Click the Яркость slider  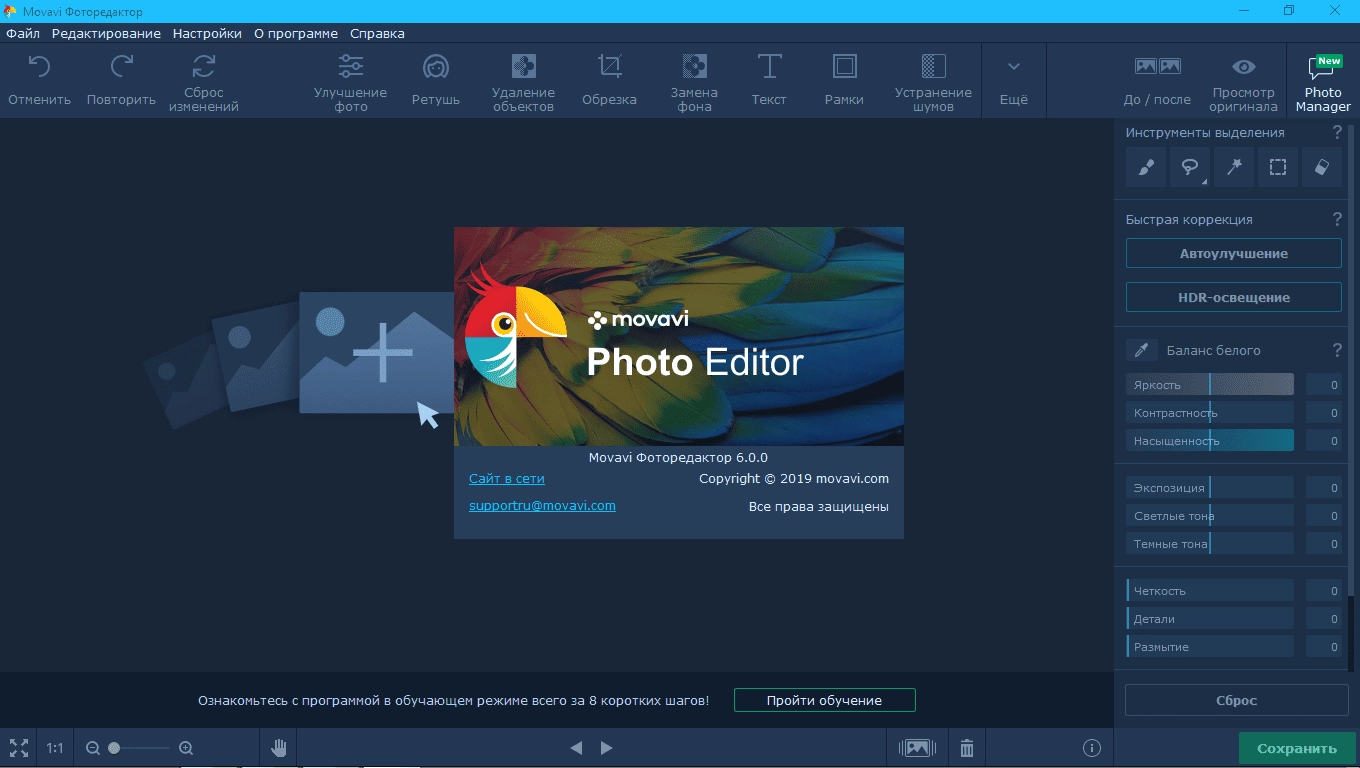tap(1210, 385)
